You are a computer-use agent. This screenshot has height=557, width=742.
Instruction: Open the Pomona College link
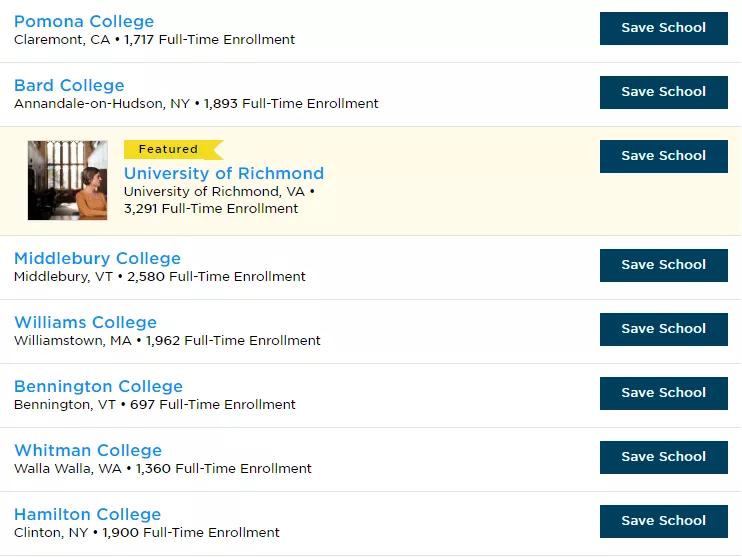[x=84, y=21]
